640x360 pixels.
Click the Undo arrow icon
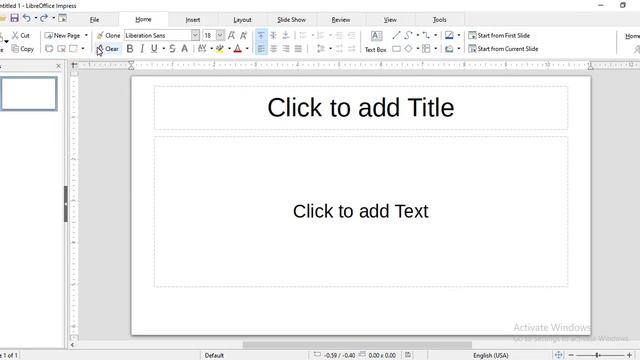click(27, 18)
